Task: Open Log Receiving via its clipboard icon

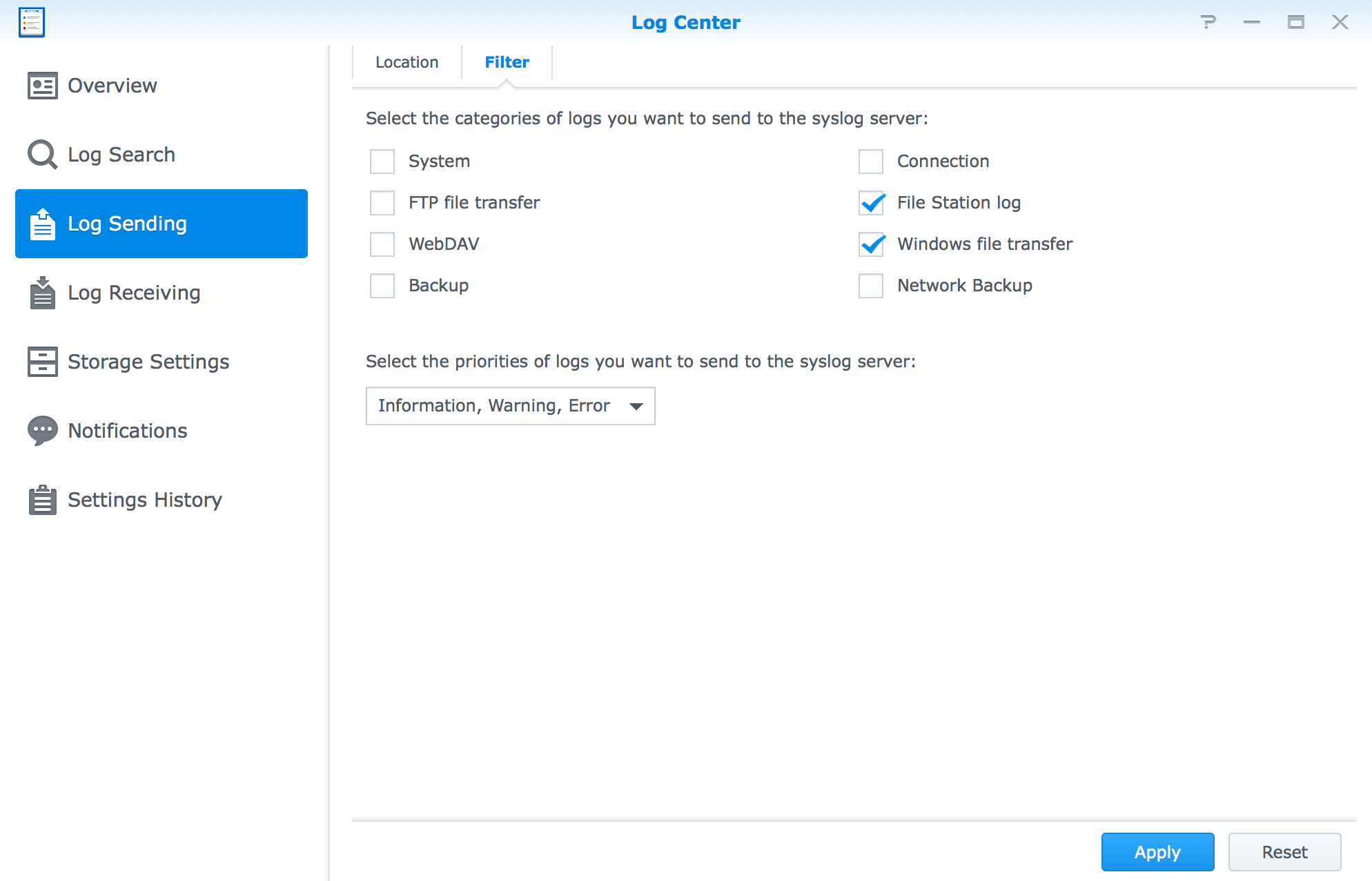Action: [x=42, y=292]
